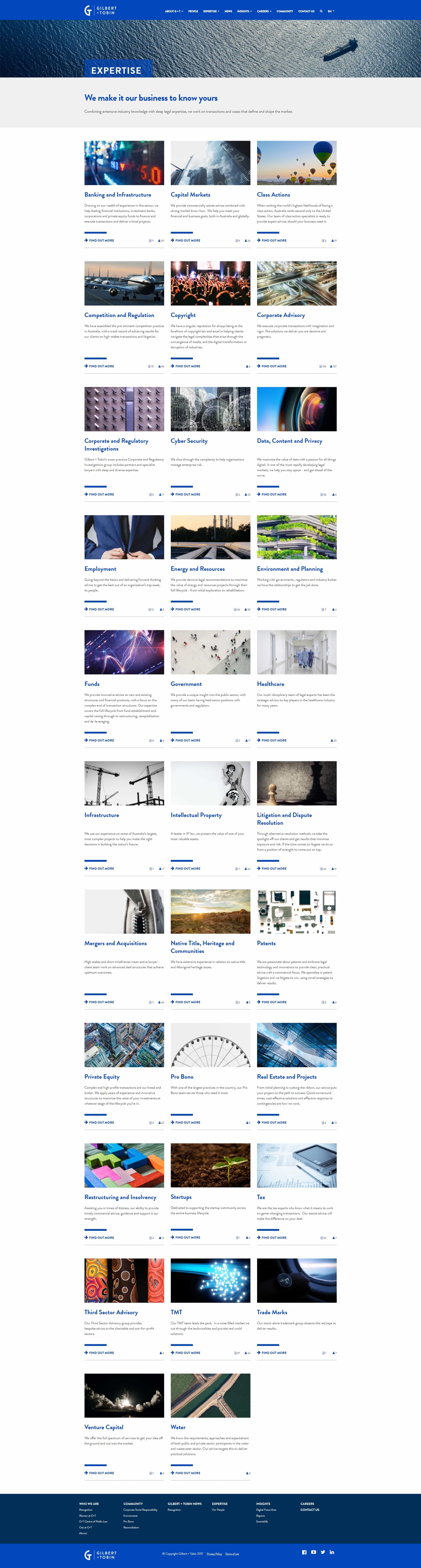Expand the Careers dropdown in navigation
421x1568 pixels.
[264, 11]
